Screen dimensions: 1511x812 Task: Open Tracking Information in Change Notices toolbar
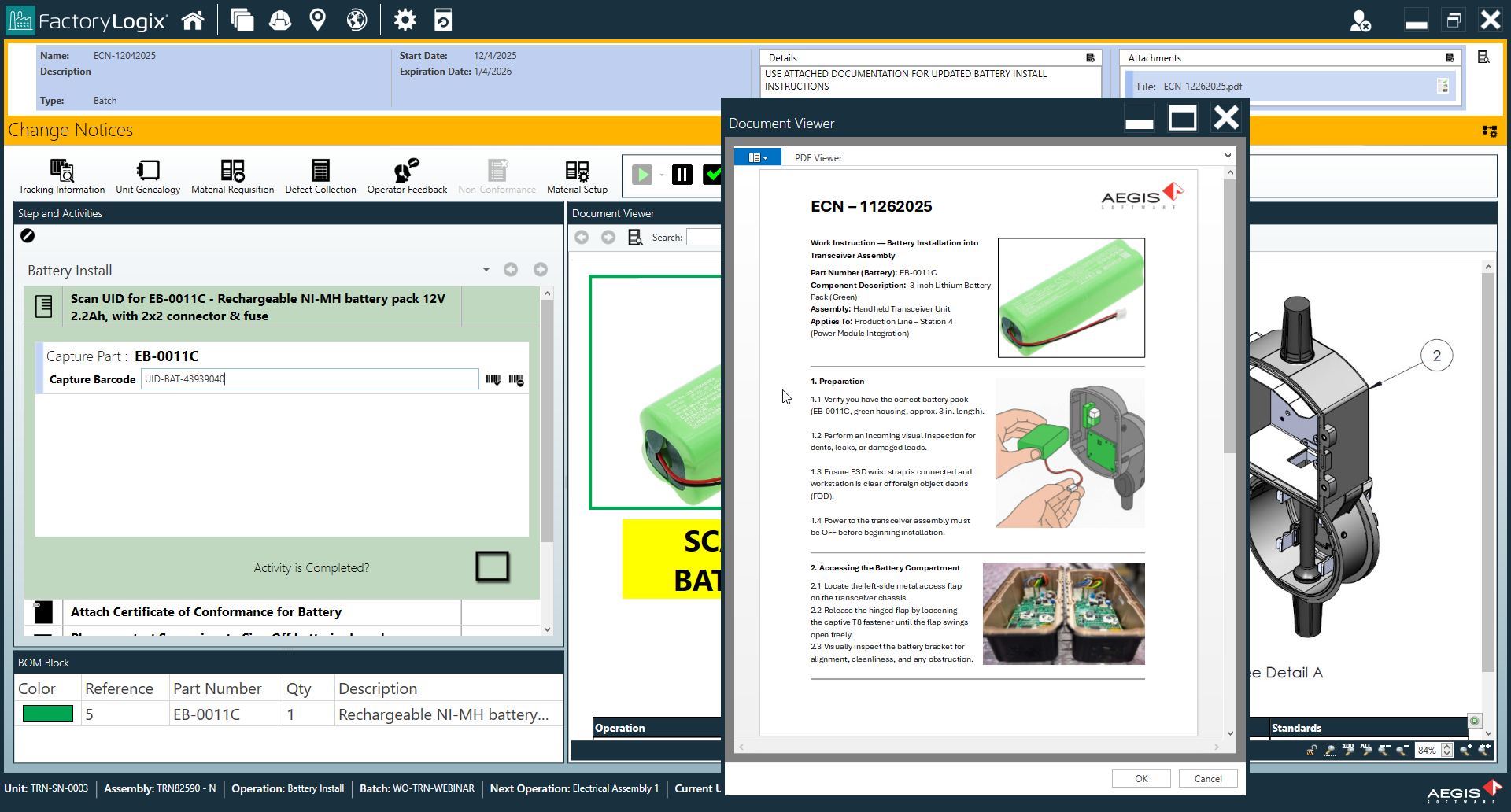pyautogui.click(x=61, y=175)
